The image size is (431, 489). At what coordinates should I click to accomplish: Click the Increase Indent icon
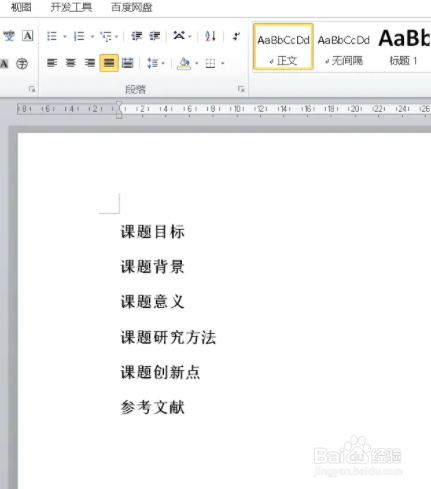coord(154,36)
